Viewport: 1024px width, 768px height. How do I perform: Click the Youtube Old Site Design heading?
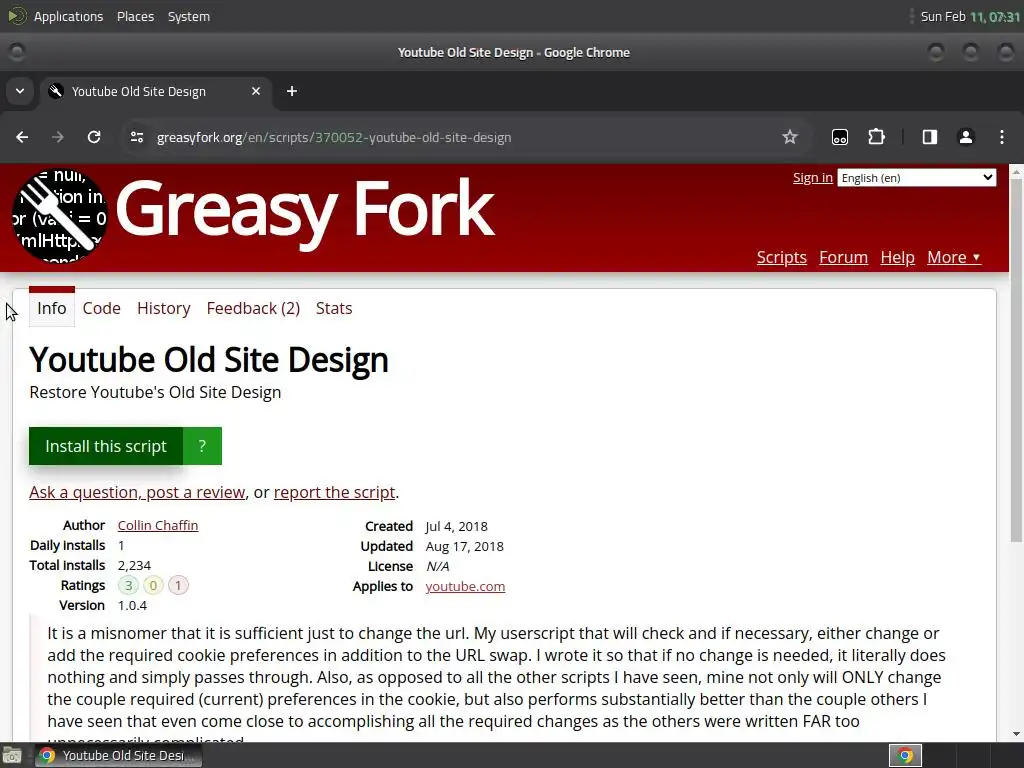(x=209, y=360)
